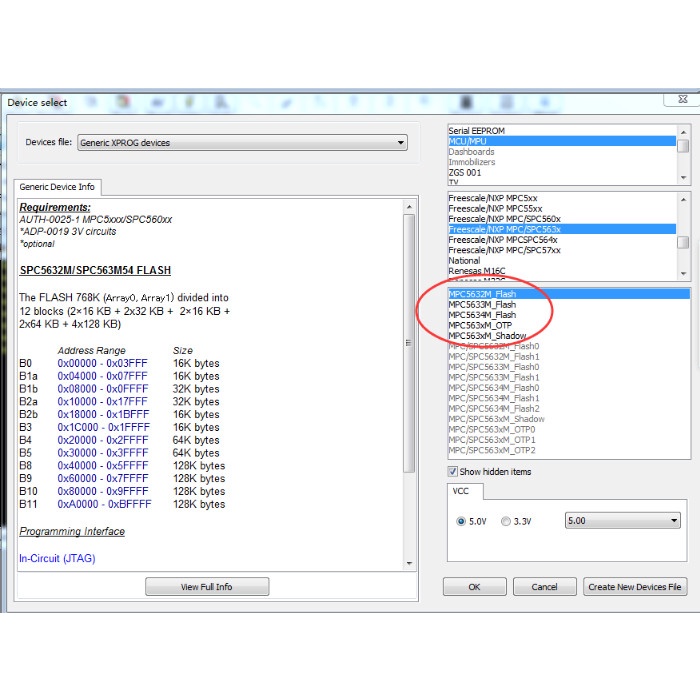Click Create New Devices File
The image size is (700, 700).
(635, 587)
